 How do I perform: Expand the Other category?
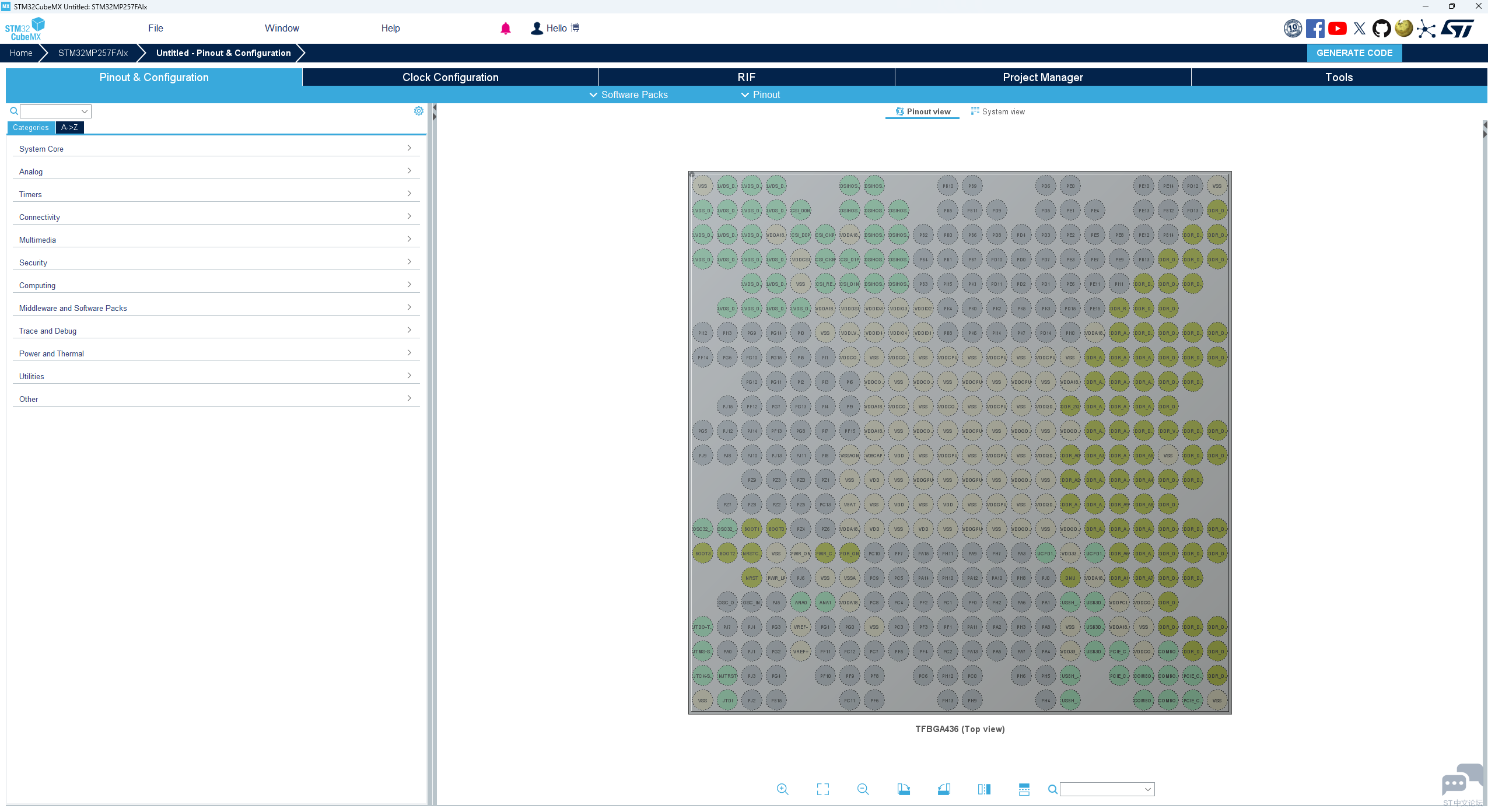tap(216, 399)
